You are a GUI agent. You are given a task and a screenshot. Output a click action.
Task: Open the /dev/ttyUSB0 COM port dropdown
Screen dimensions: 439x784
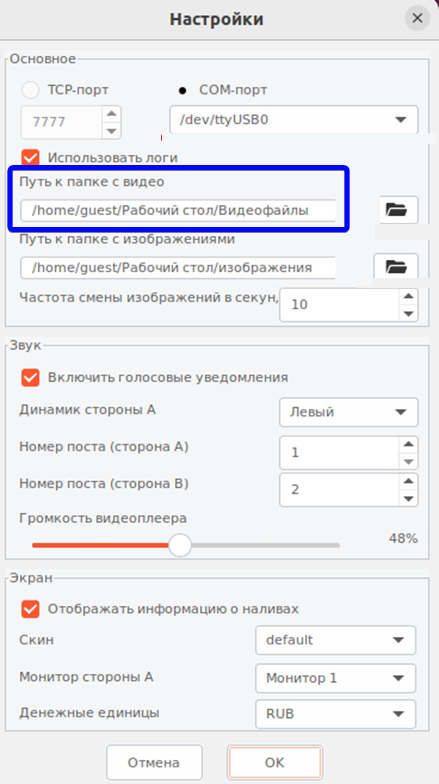point(294,120)
